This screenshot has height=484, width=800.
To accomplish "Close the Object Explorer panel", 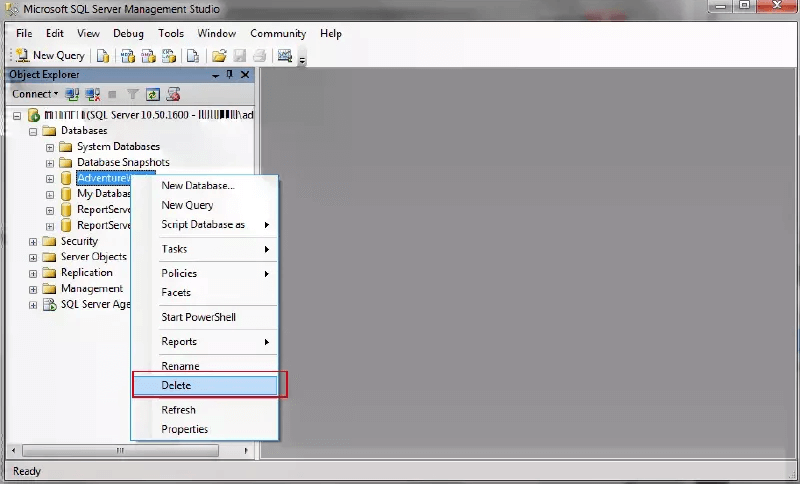I will coord(244,75).
